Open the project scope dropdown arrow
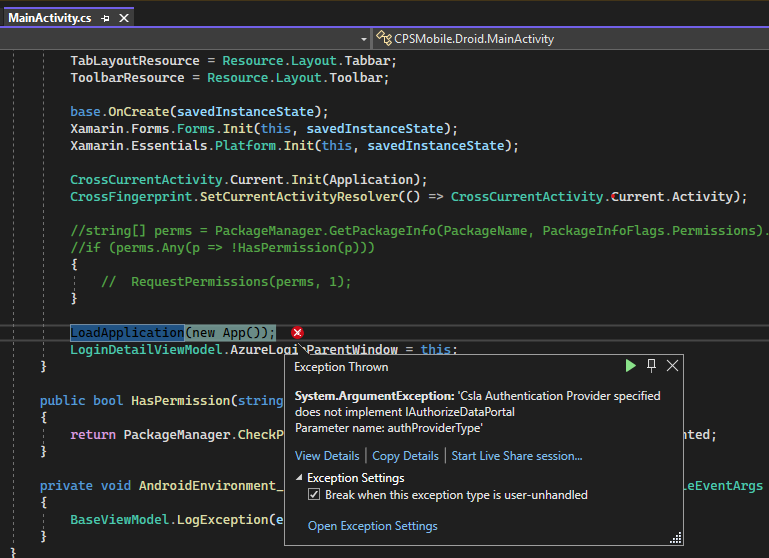 (x=363, y=39)
